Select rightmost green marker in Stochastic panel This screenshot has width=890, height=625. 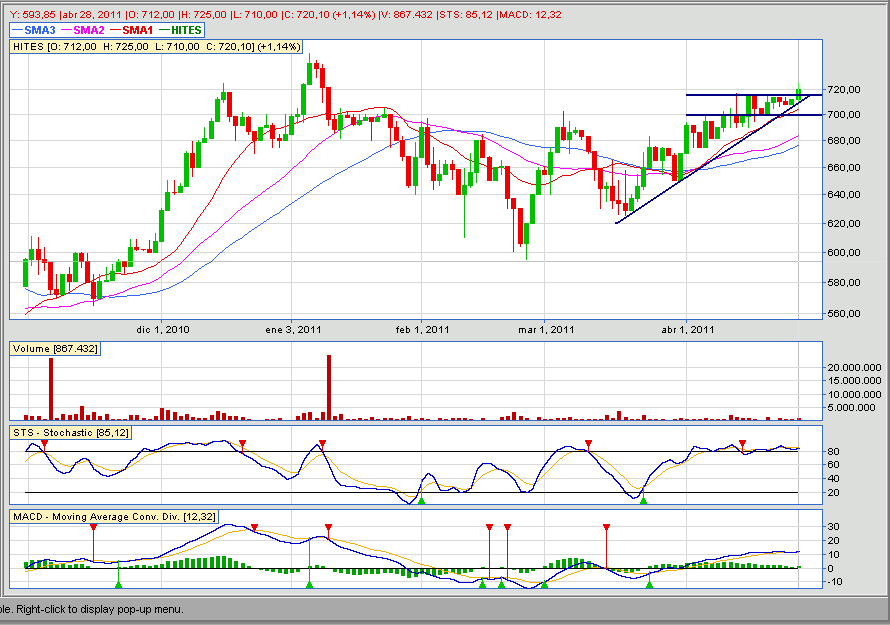[x=644, y=499]
